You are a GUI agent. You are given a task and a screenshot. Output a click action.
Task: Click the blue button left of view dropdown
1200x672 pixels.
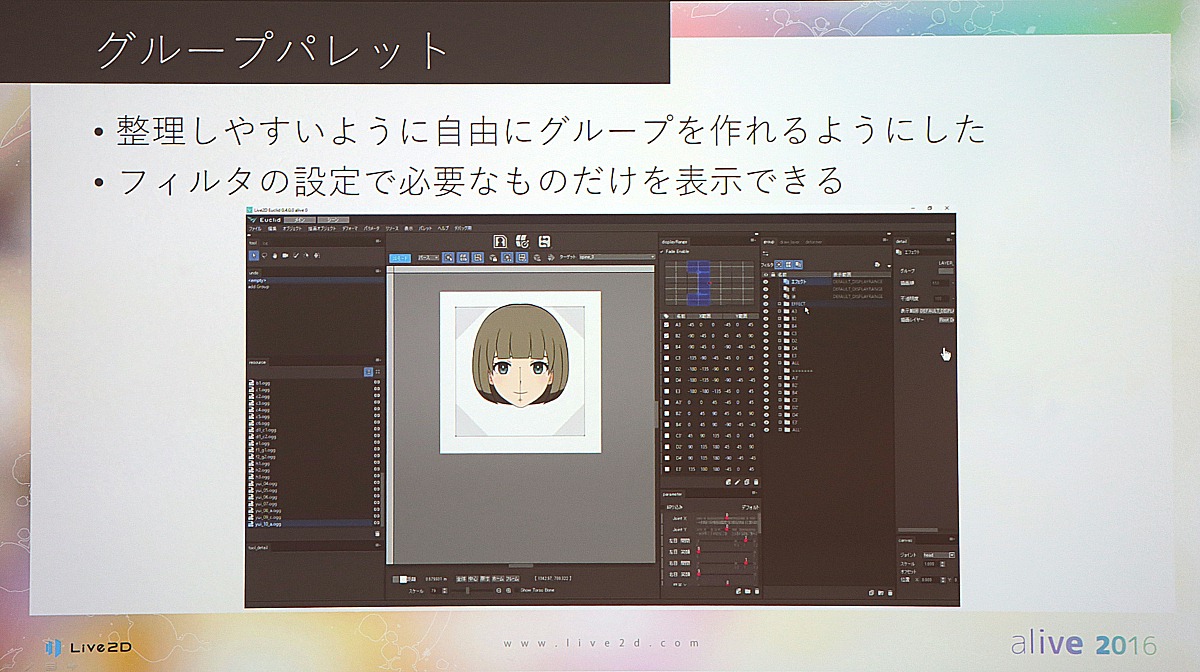[399, 257]
